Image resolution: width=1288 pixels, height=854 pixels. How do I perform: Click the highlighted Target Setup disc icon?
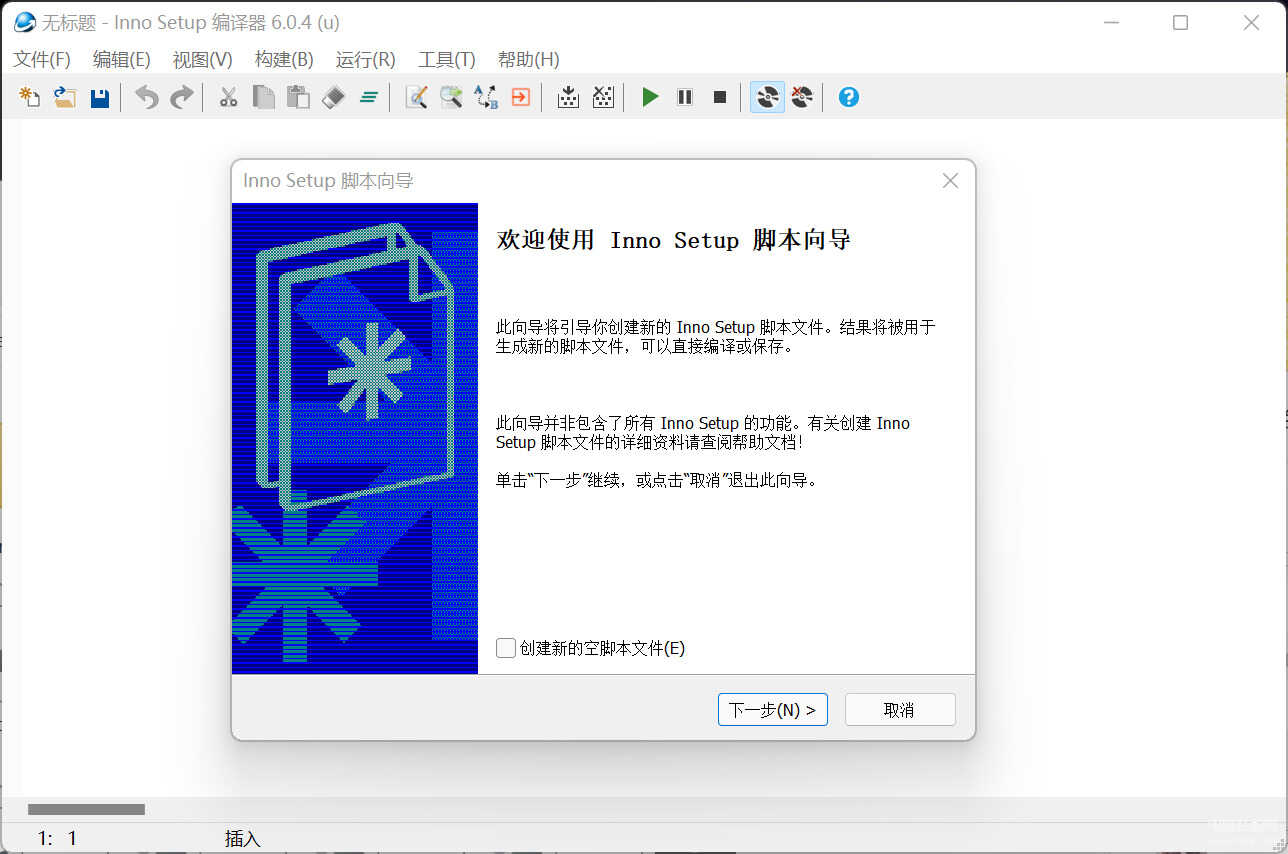tap(767, 97)
